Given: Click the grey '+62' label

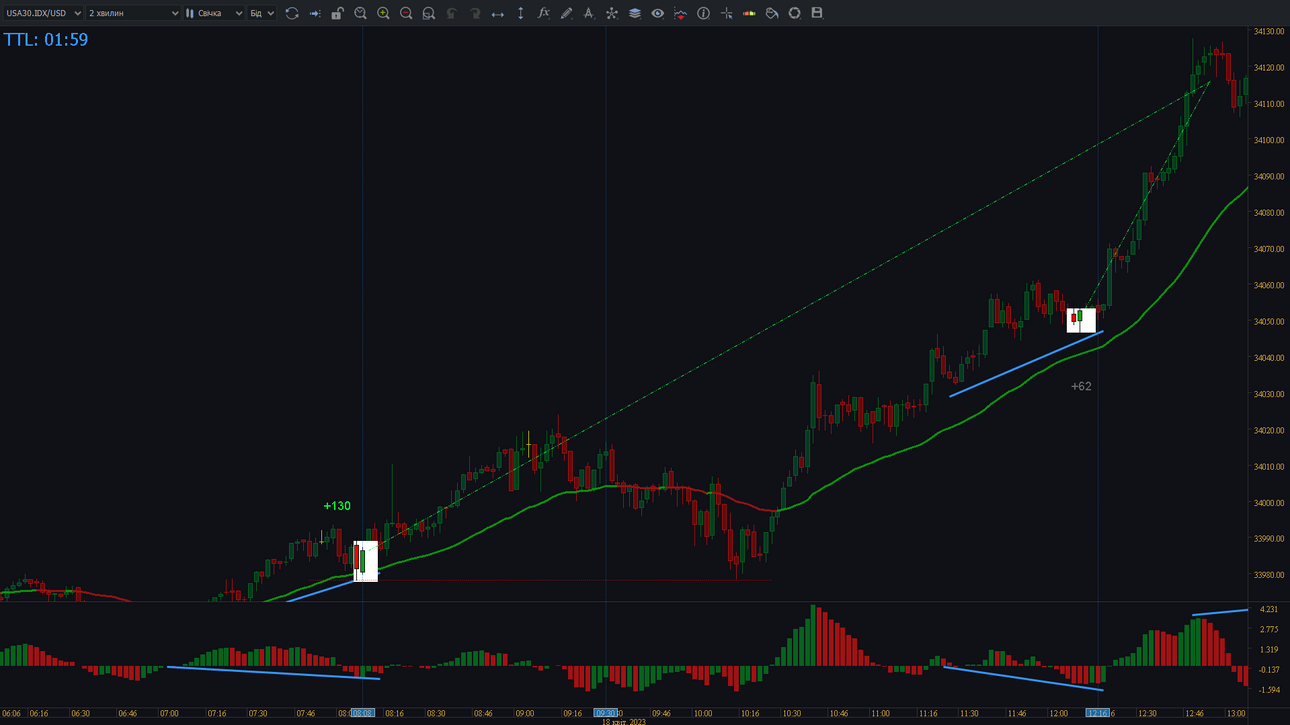Looking at the screenshot, I should click(x=1081, y=386).
